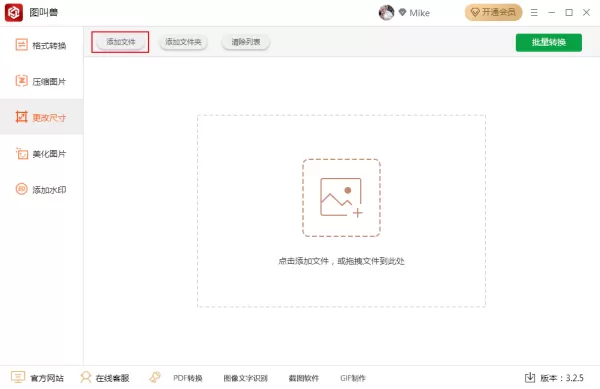Click the 清除列表 clear list button
The width and height of the screenshot is (600, 389).
246,42
